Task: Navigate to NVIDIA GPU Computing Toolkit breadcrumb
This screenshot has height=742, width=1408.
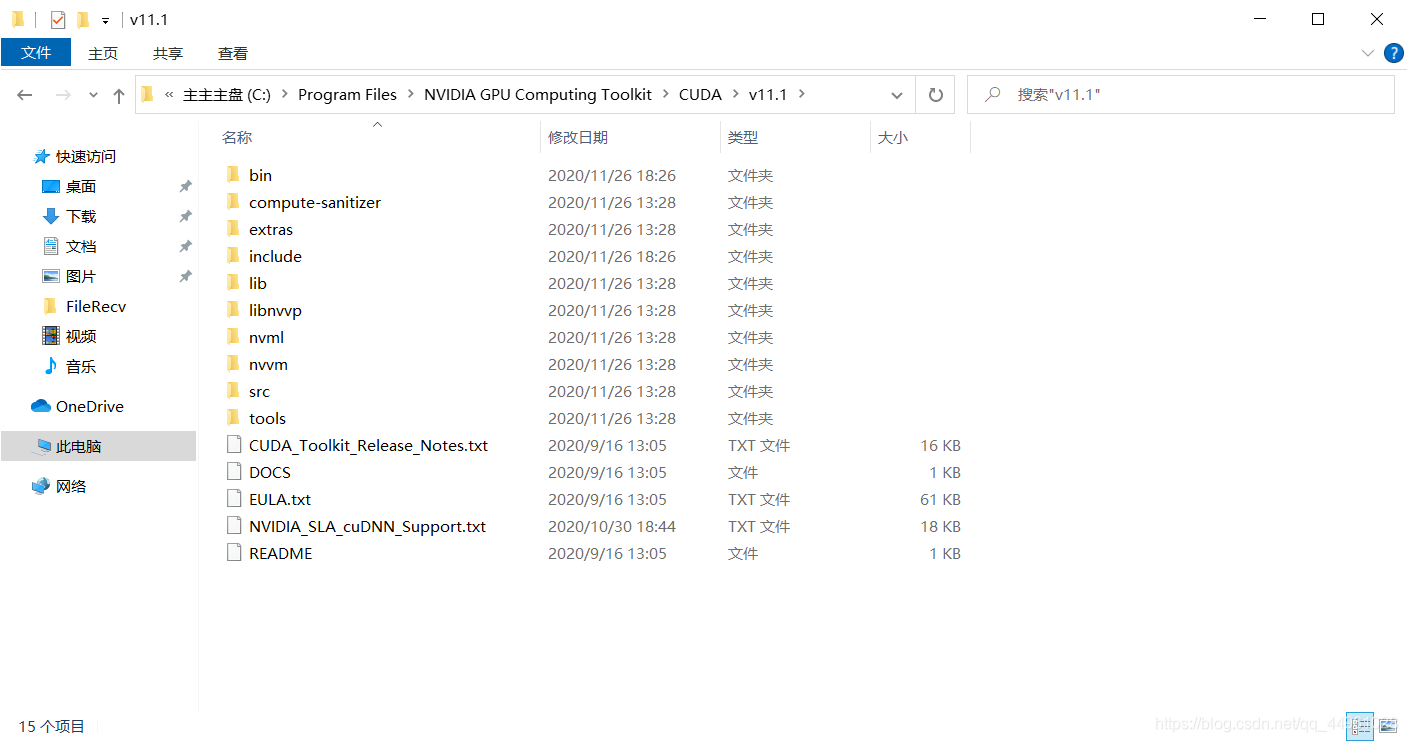Action: pos(538,94)
